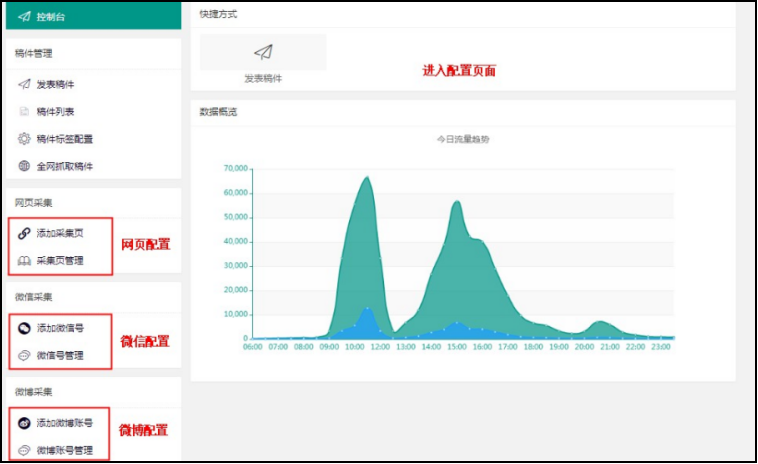Click the 全网抓取稿件 globe icon
The image size is (758, 464).
click(24, 166)
